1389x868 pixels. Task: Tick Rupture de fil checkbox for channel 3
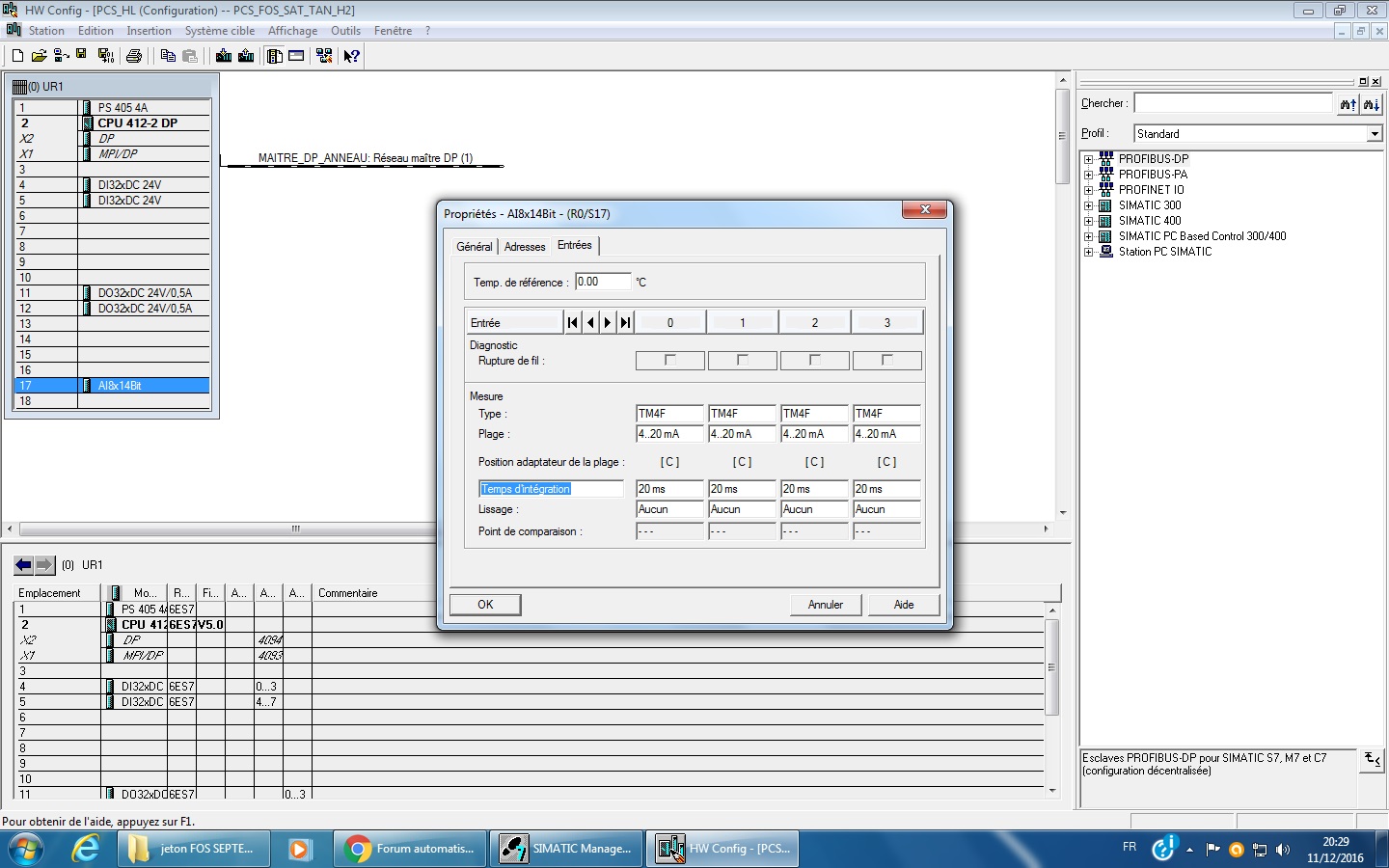(x=886, y=361)
